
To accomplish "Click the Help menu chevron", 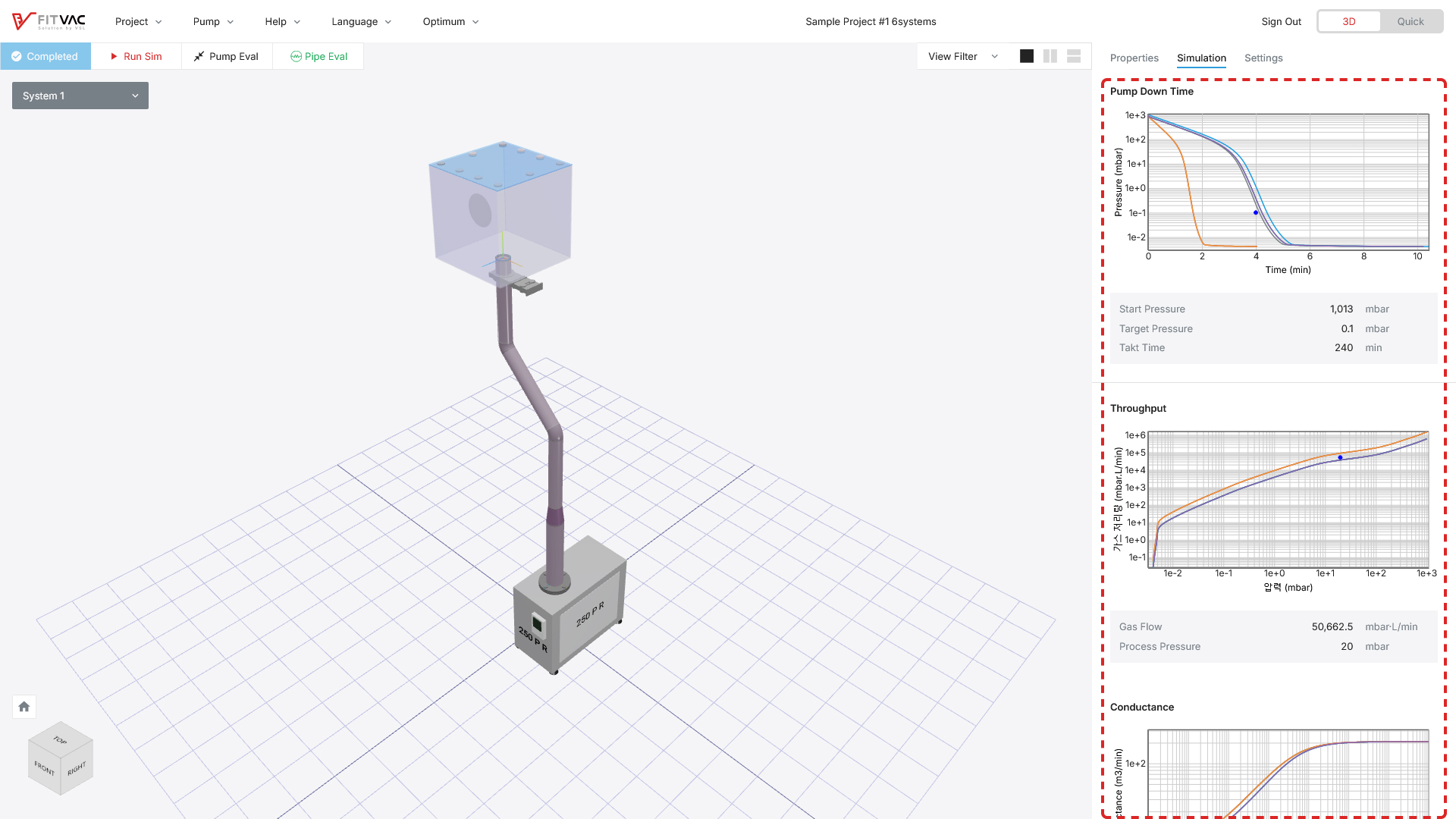I will coord(297,22).
